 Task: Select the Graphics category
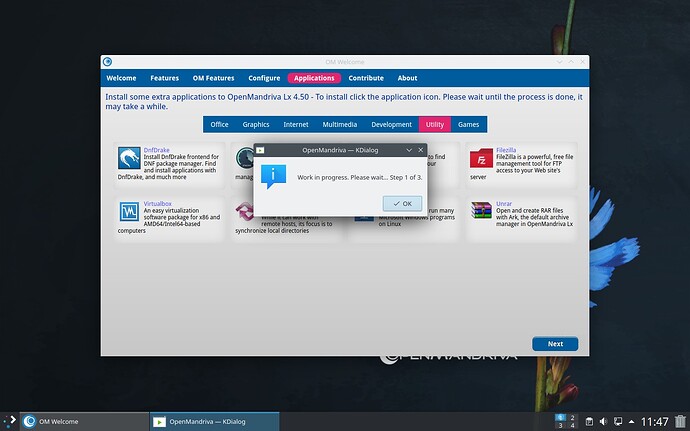tap(256, 125)
